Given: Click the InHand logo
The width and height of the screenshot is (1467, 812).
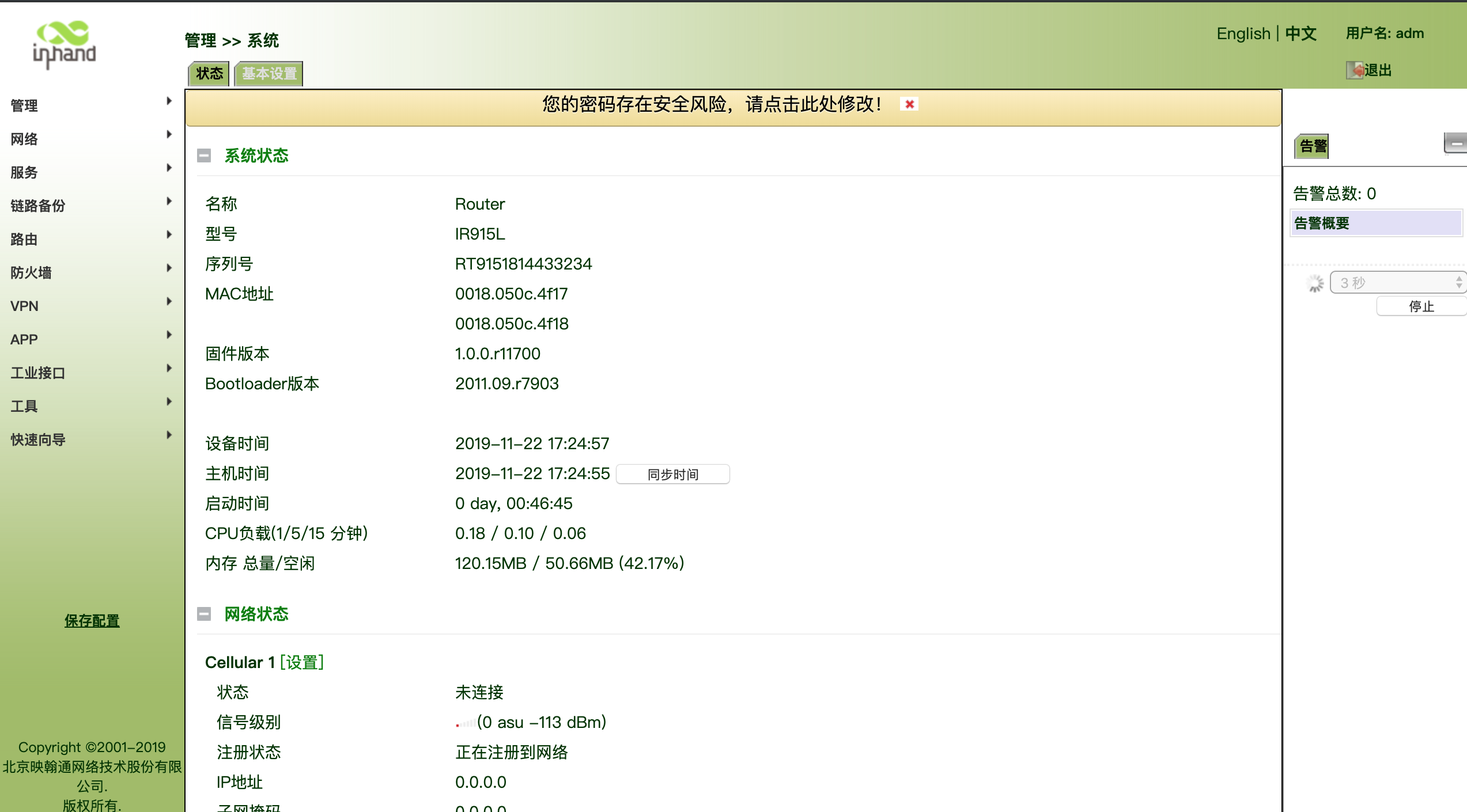Looking at the screenshot, I should click(64, 44).
